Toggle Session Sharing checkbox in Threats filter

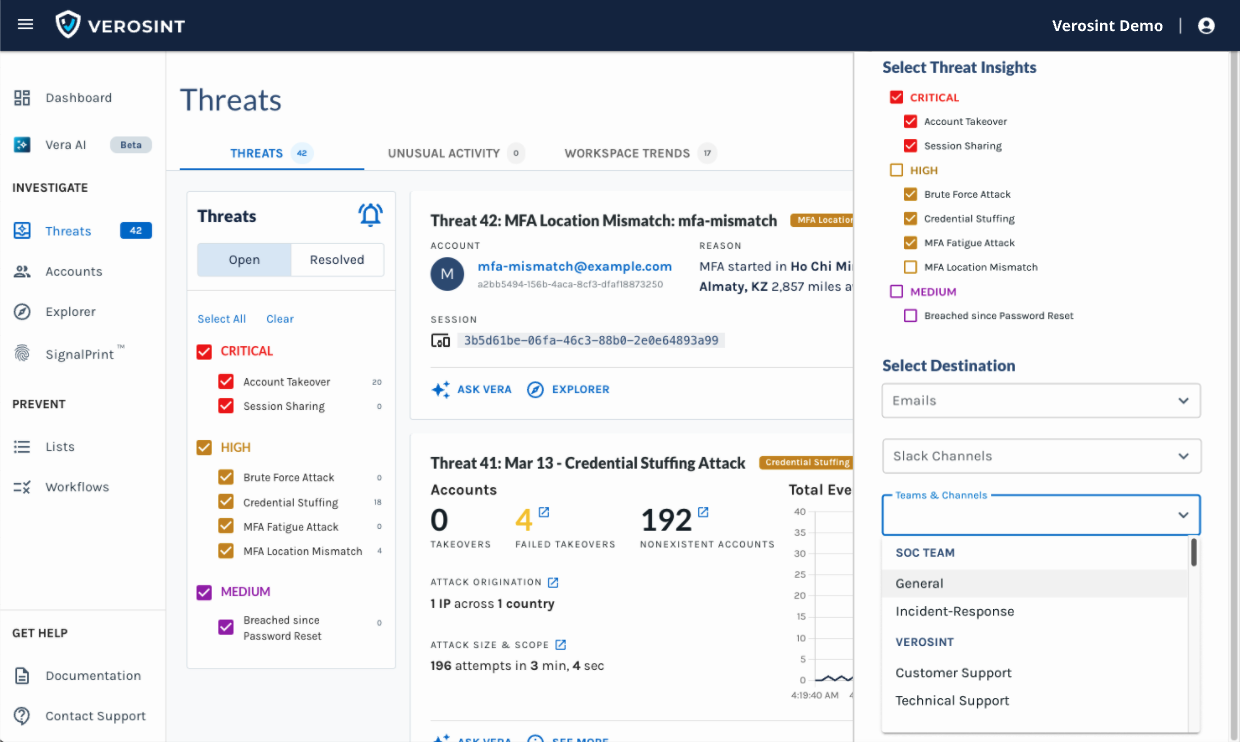226,406
